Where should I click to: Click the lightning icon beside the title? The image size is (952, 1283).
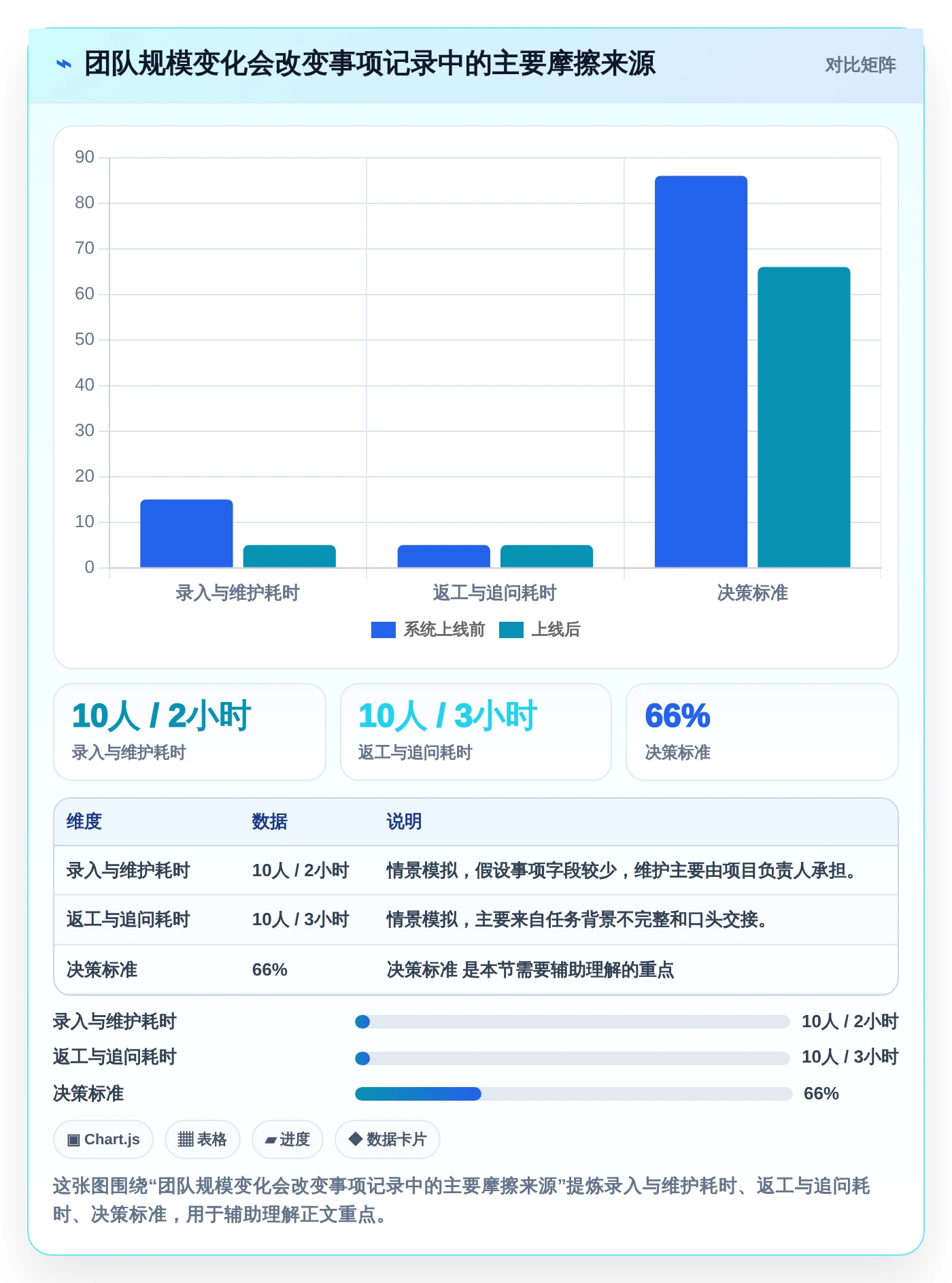tap(63, 64)
